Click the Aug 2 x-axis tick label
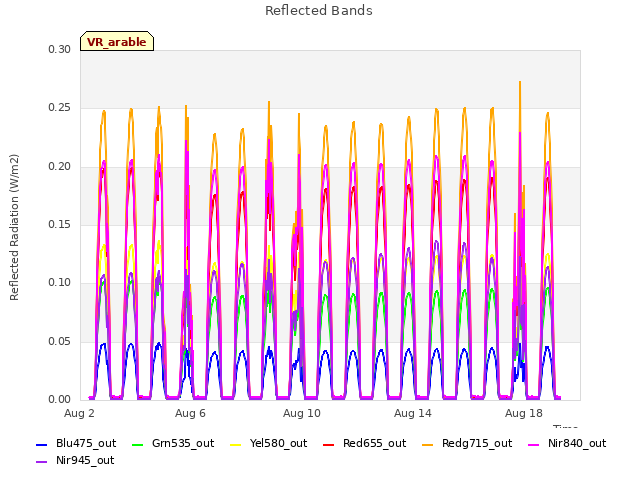 [79, 413]
